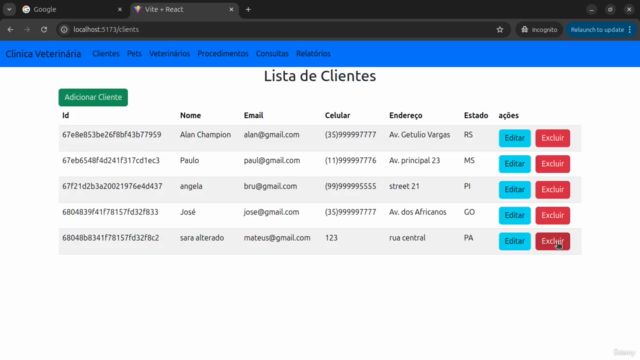This screenshot has width=640, height=360.
Task: Focus the address bar URL
Action: [x=106, y=29]
